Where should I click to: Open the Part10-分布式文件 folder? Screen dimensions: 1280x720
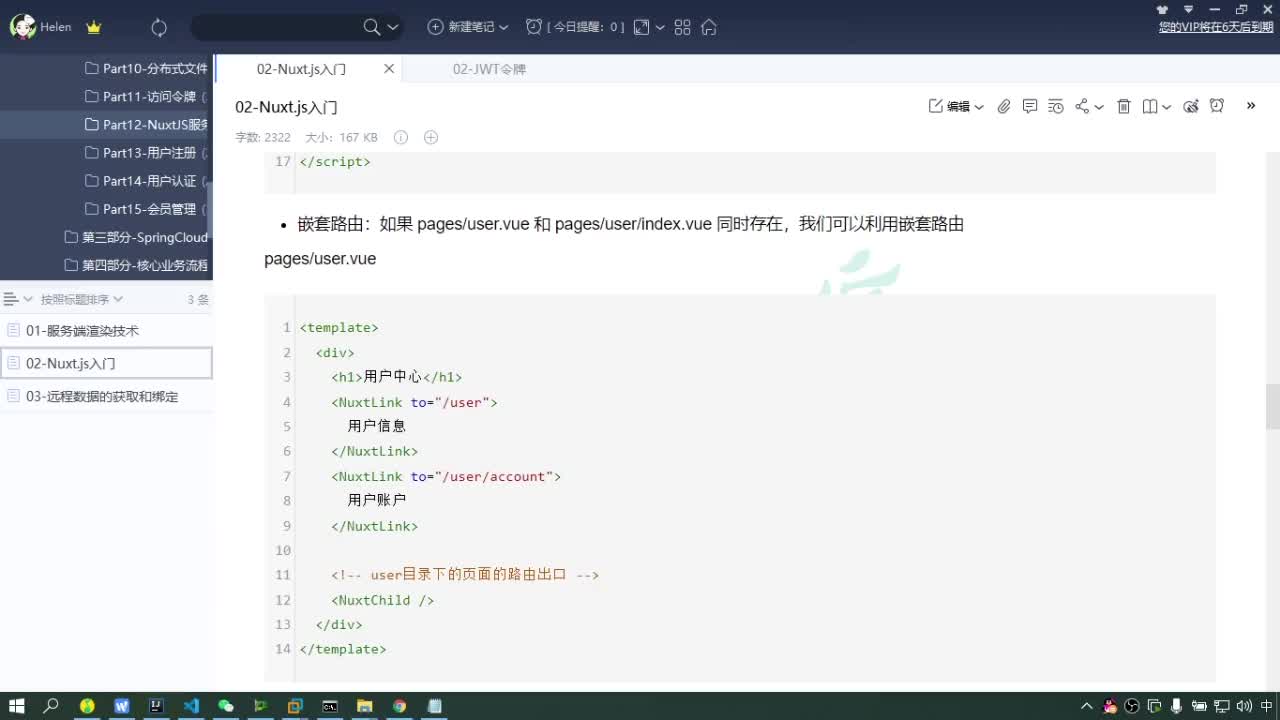(x=146, y=68)
